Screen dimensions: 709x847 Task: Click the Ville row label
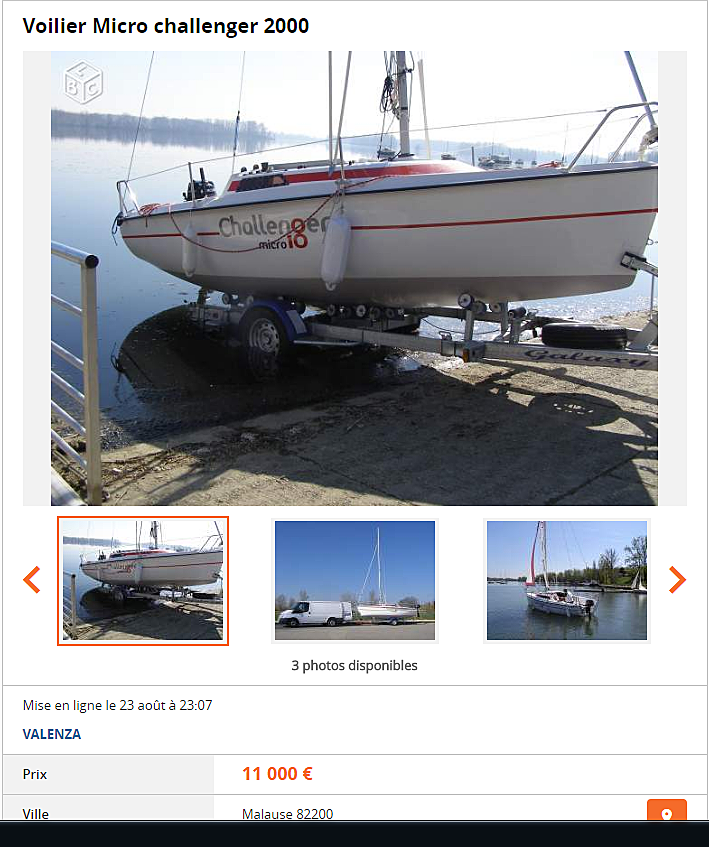36,814
